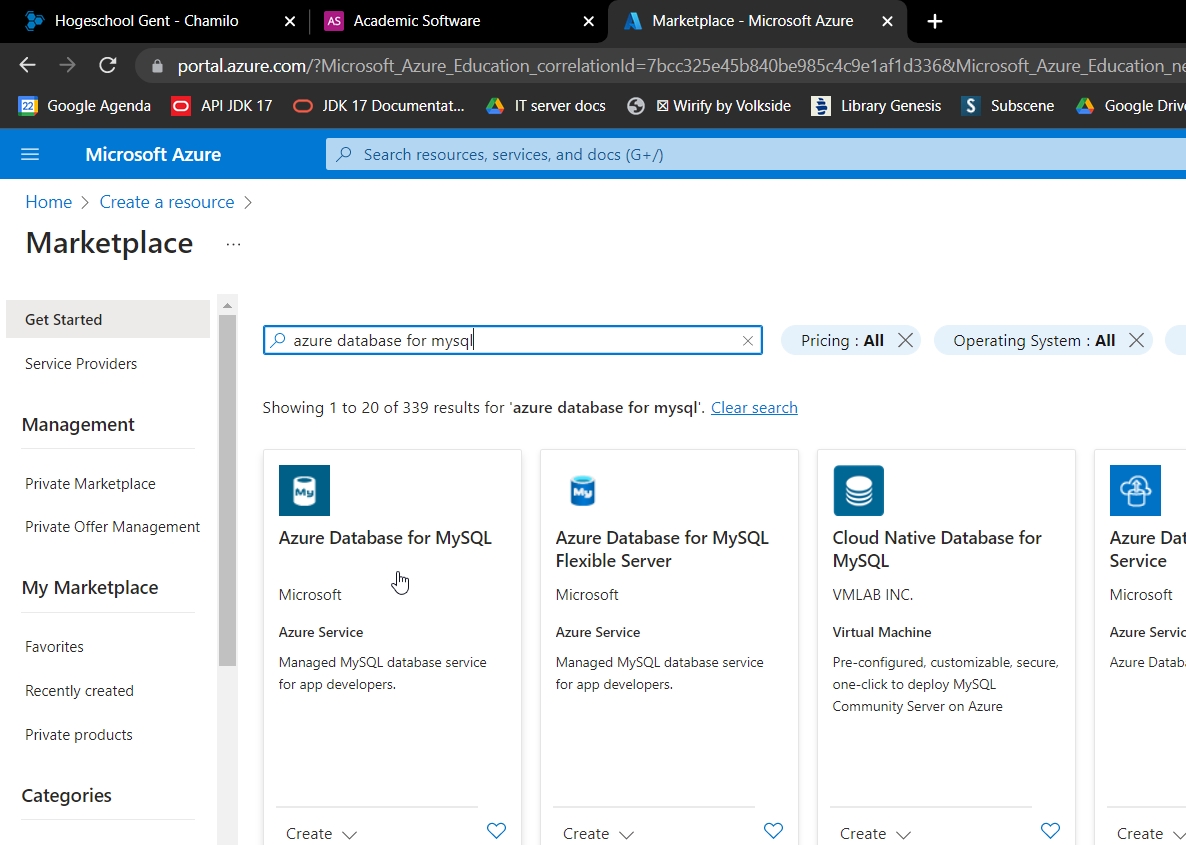
Task: Go to Create a resource breadcrumb
Action: click(x=166, y=202)
